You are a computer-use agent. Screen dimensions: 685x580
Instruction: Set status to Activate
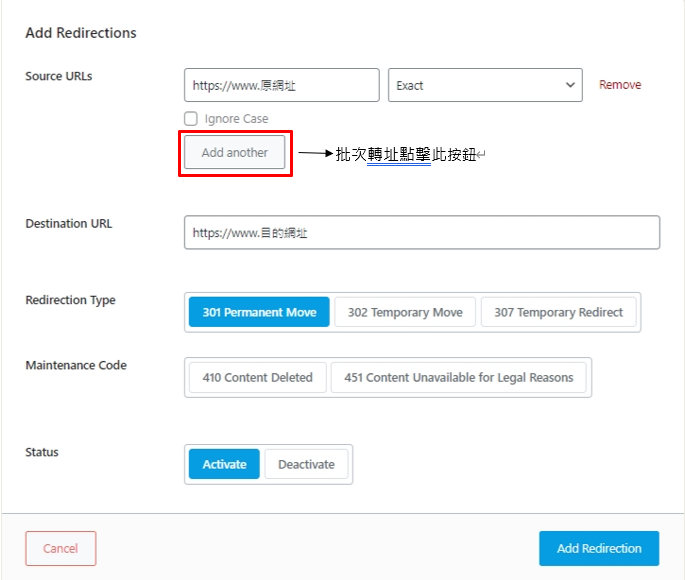pos(224,464)
